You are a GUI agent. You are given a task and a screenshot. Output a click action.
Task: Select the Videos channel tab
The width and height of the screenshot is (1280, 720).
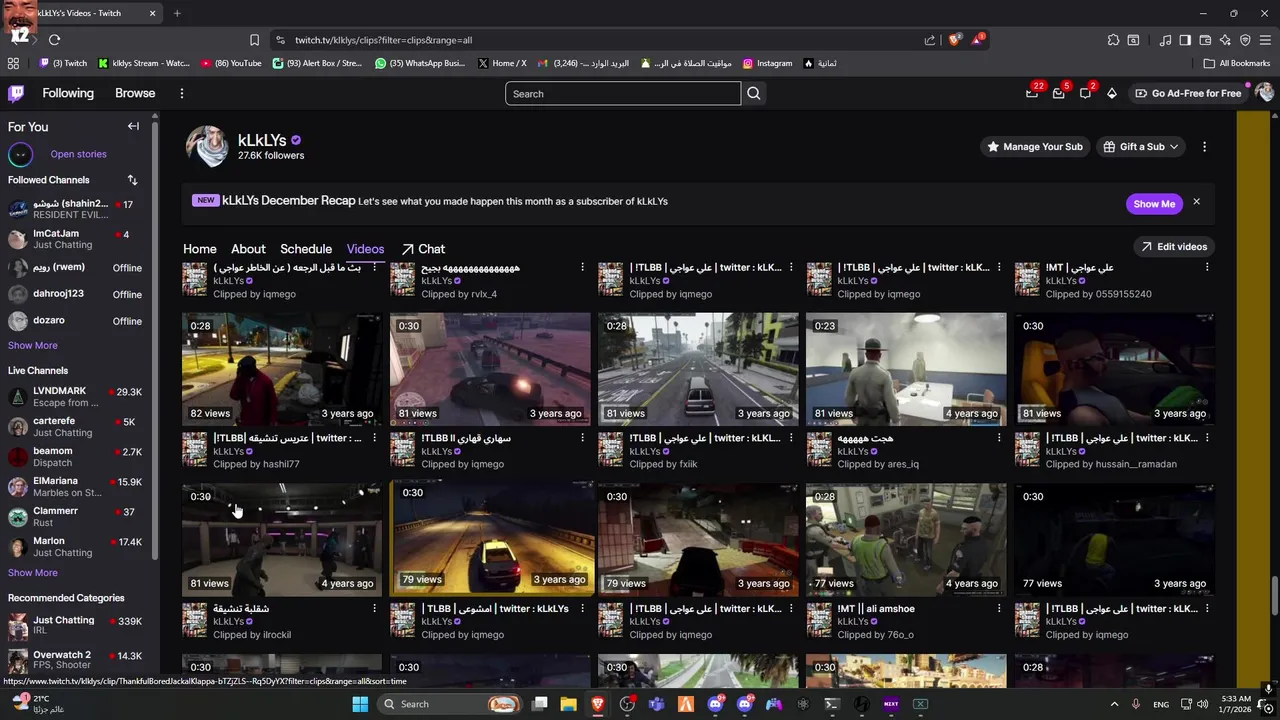(x=365, y=249)
